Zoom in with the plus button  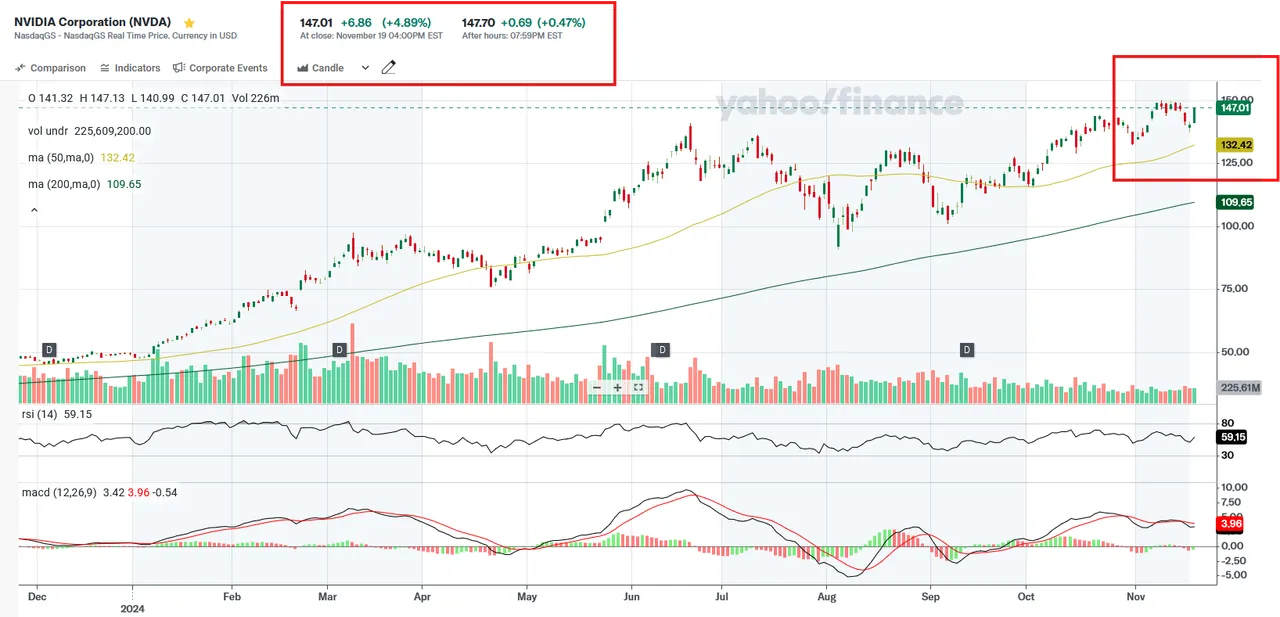617,387
